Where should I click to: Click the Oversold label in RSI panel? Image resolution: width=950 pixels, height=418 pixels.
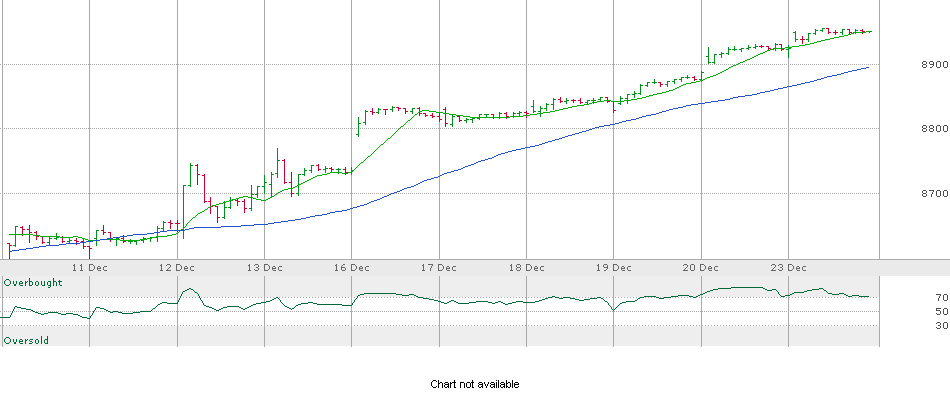point(26,341)
